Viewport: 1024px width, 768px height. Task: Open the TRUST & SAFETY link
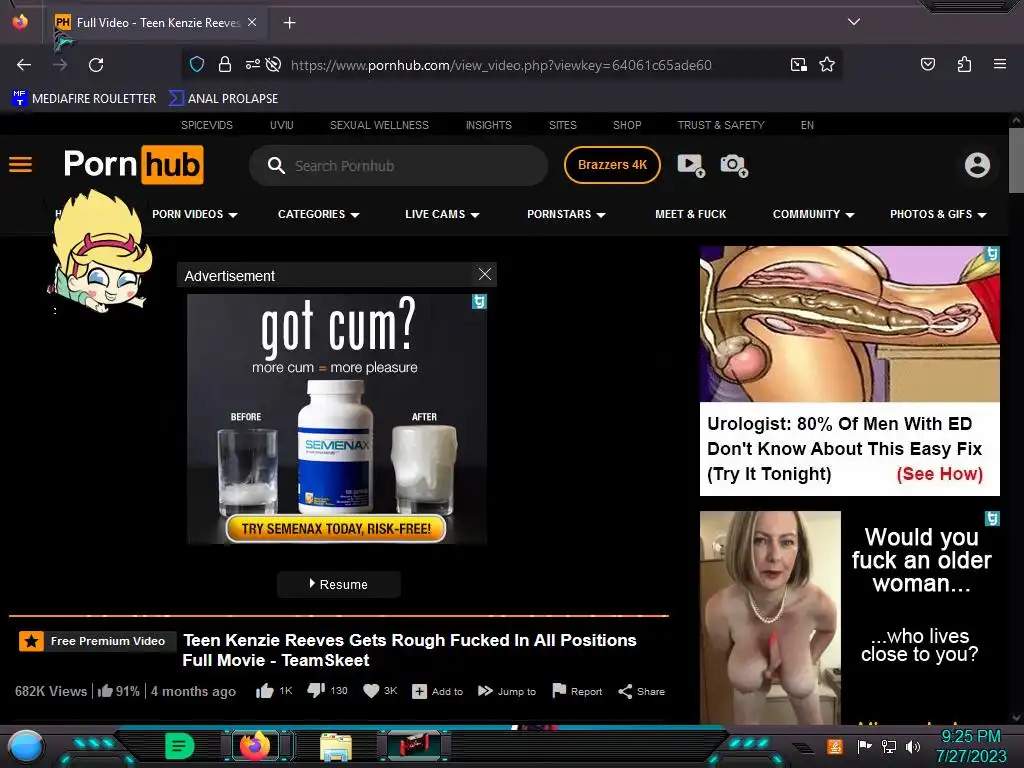[x=721, y=125]
